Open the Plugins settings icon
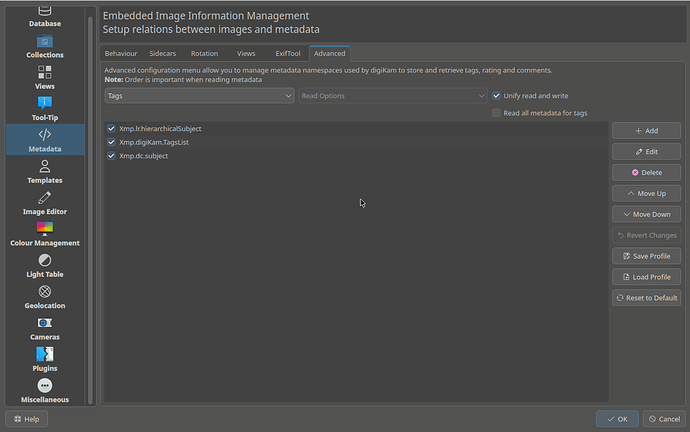The image size is (690, 432). (x=44, y=354)
